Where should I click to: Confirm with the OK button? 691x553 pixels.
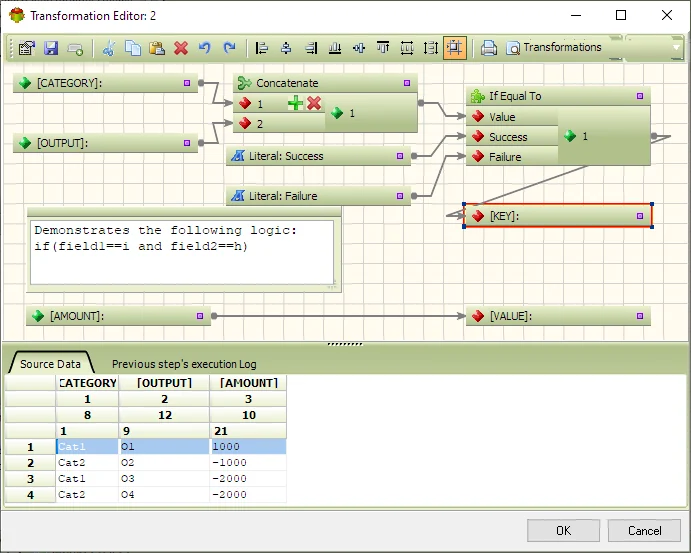563,531
